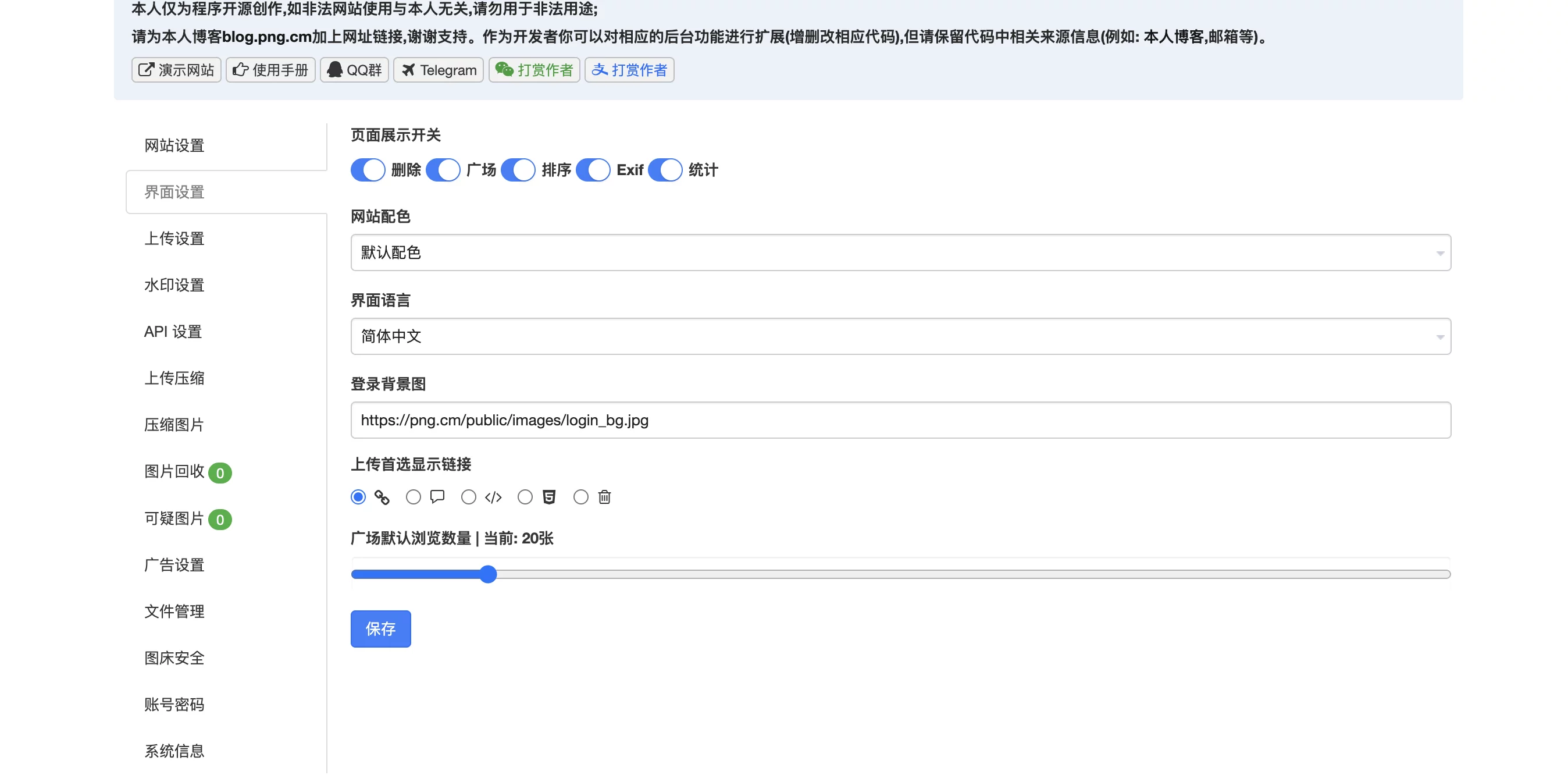Click the QQ群 button

pos(354,70)
